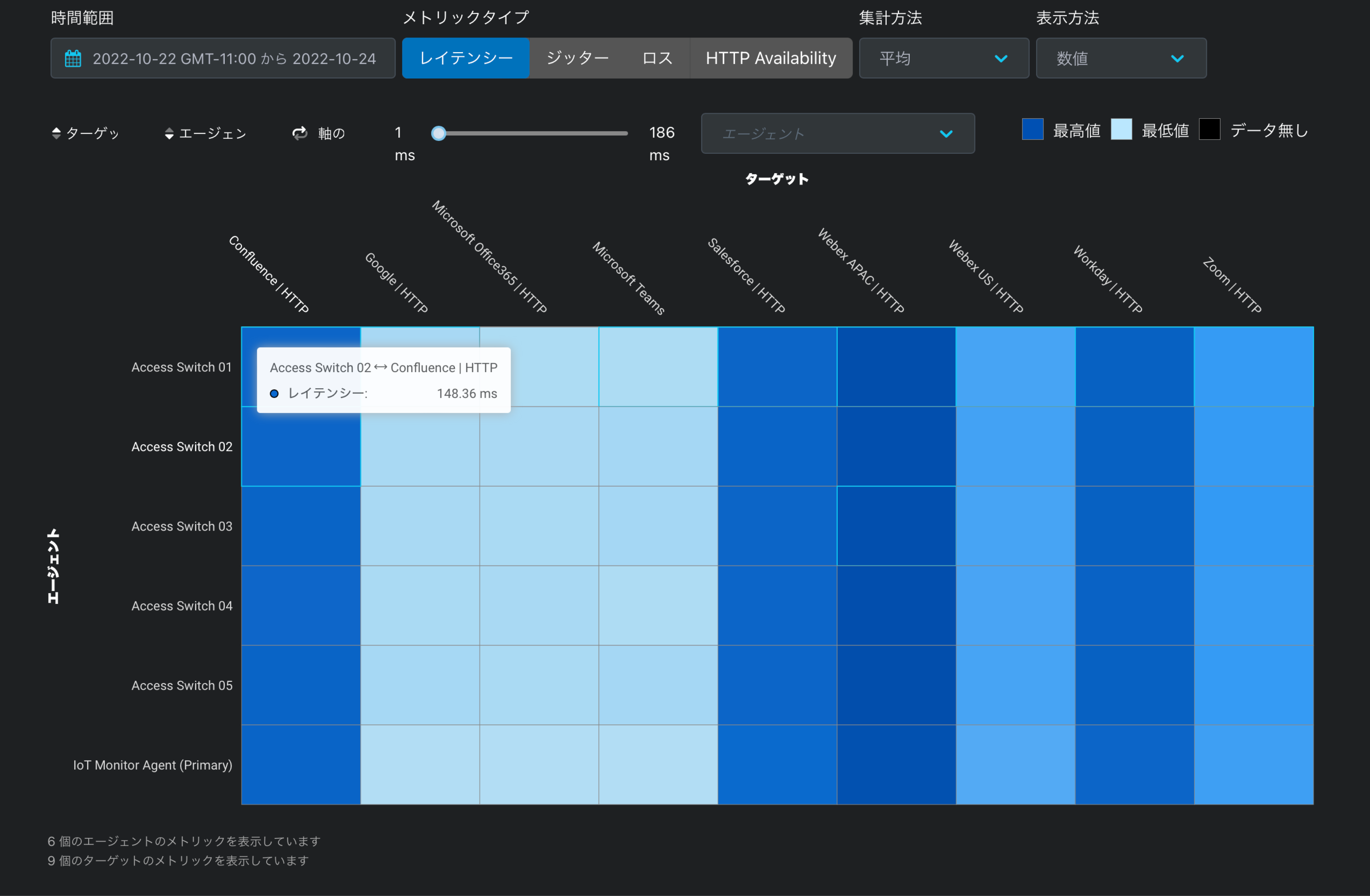Click the 186 ms slider maximum value
Screen dimensions: 1370x896
pos(661,143)
